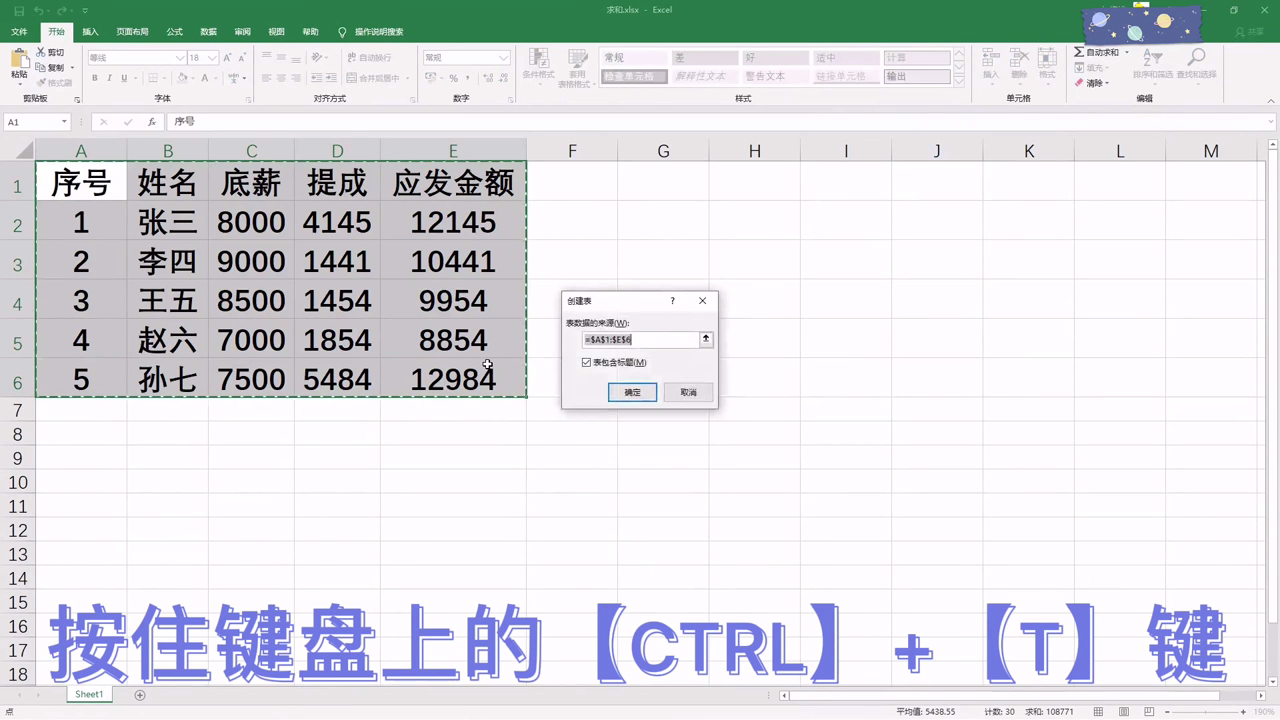Decrease font size with the smaller A icon

pos(242,58)
